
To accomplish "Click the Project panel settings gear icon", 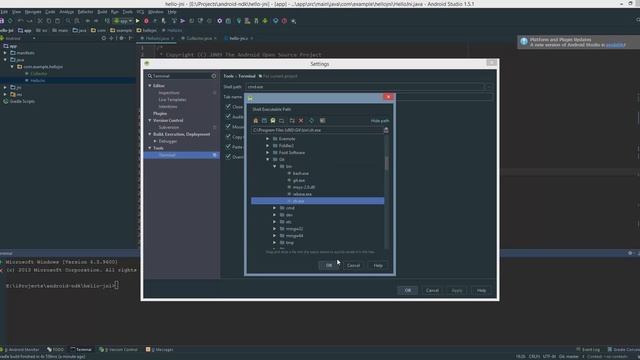I will (x=121, y=38).
